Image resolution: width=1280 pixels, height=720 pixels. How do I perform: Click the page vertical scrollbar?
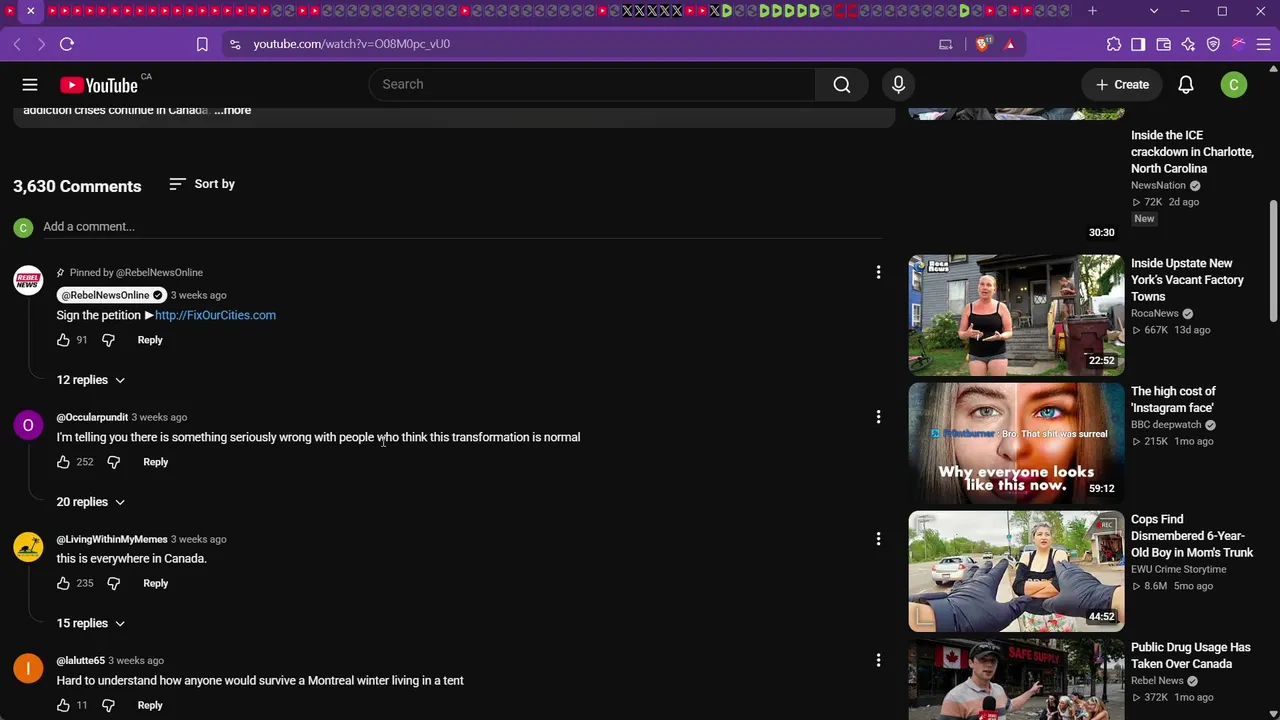(1273, 260)
